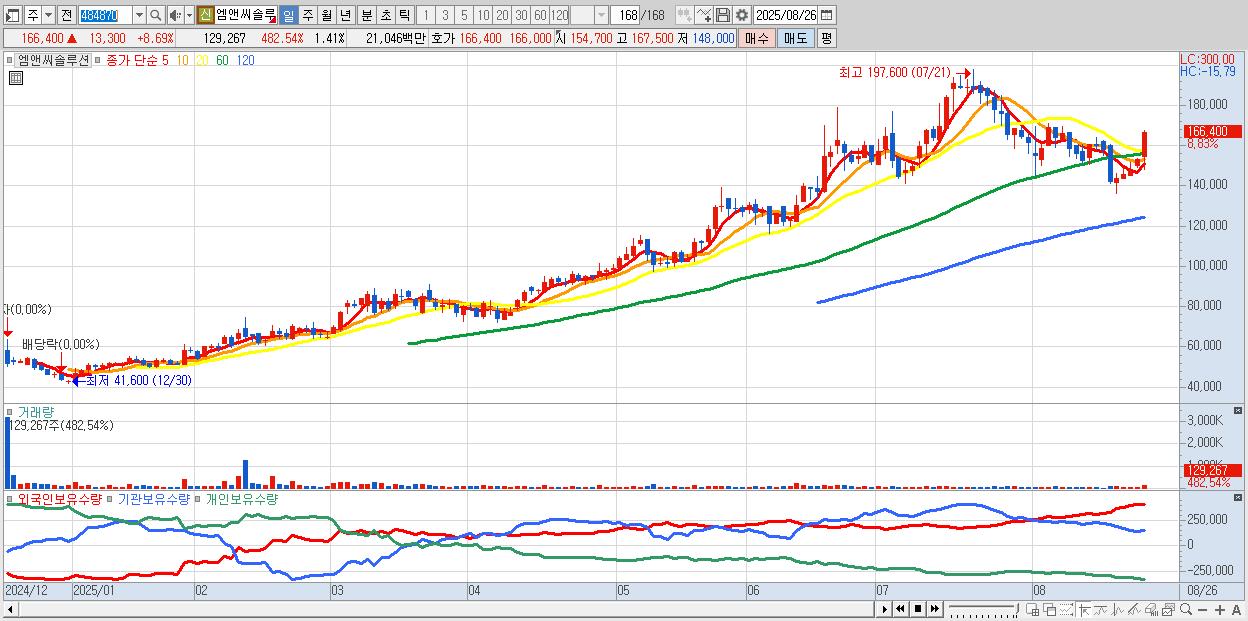
Task: Switch chart to second 초 period
Action: 385,15
